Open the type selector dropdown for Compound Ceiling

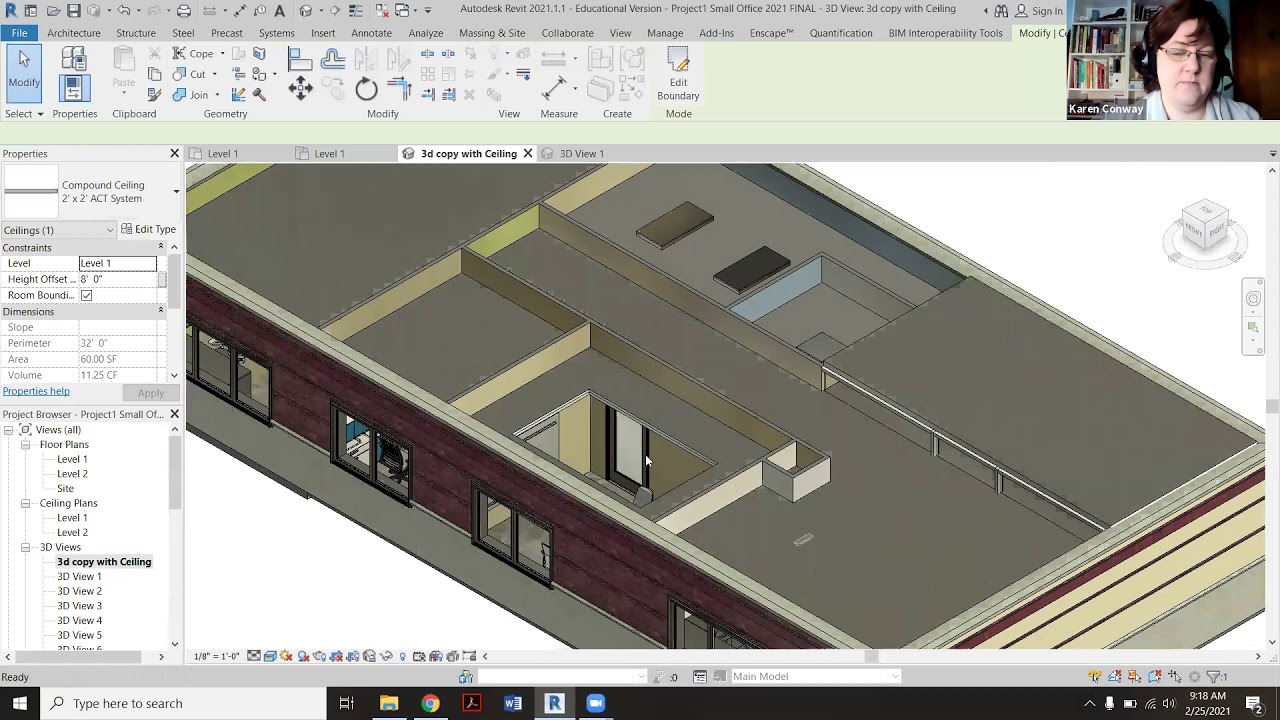point(176,191)
